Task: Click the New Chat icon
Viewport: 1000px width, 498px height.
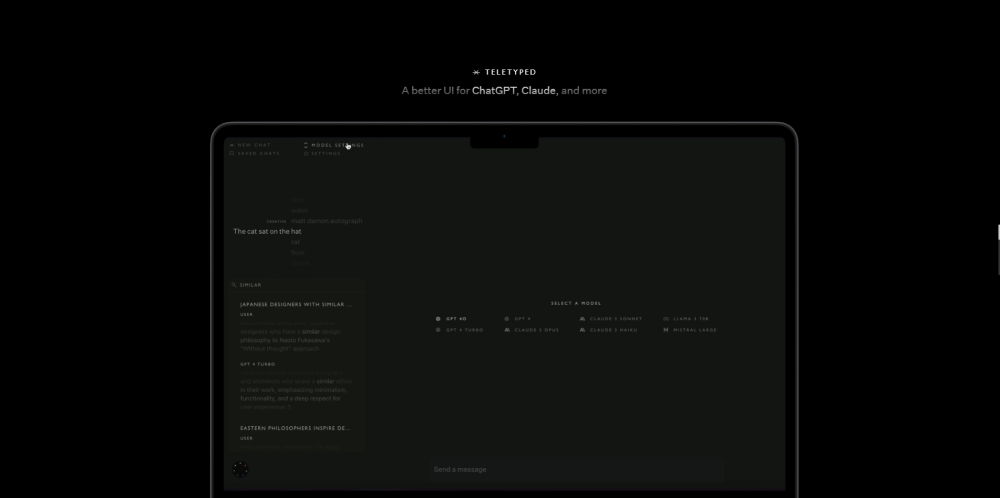Action: coord(232,145)
